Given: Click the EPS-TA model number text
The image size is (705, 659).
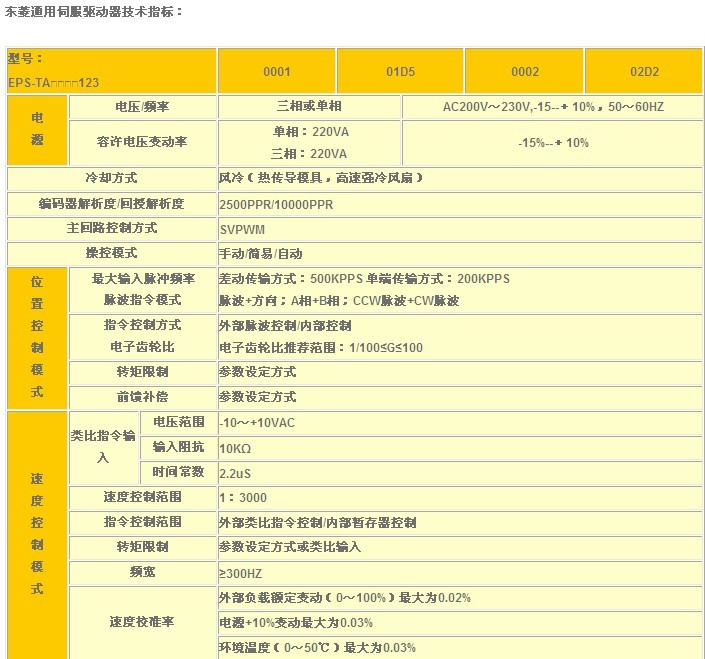Looking at the screenshot, I should (x=54, y=83).
